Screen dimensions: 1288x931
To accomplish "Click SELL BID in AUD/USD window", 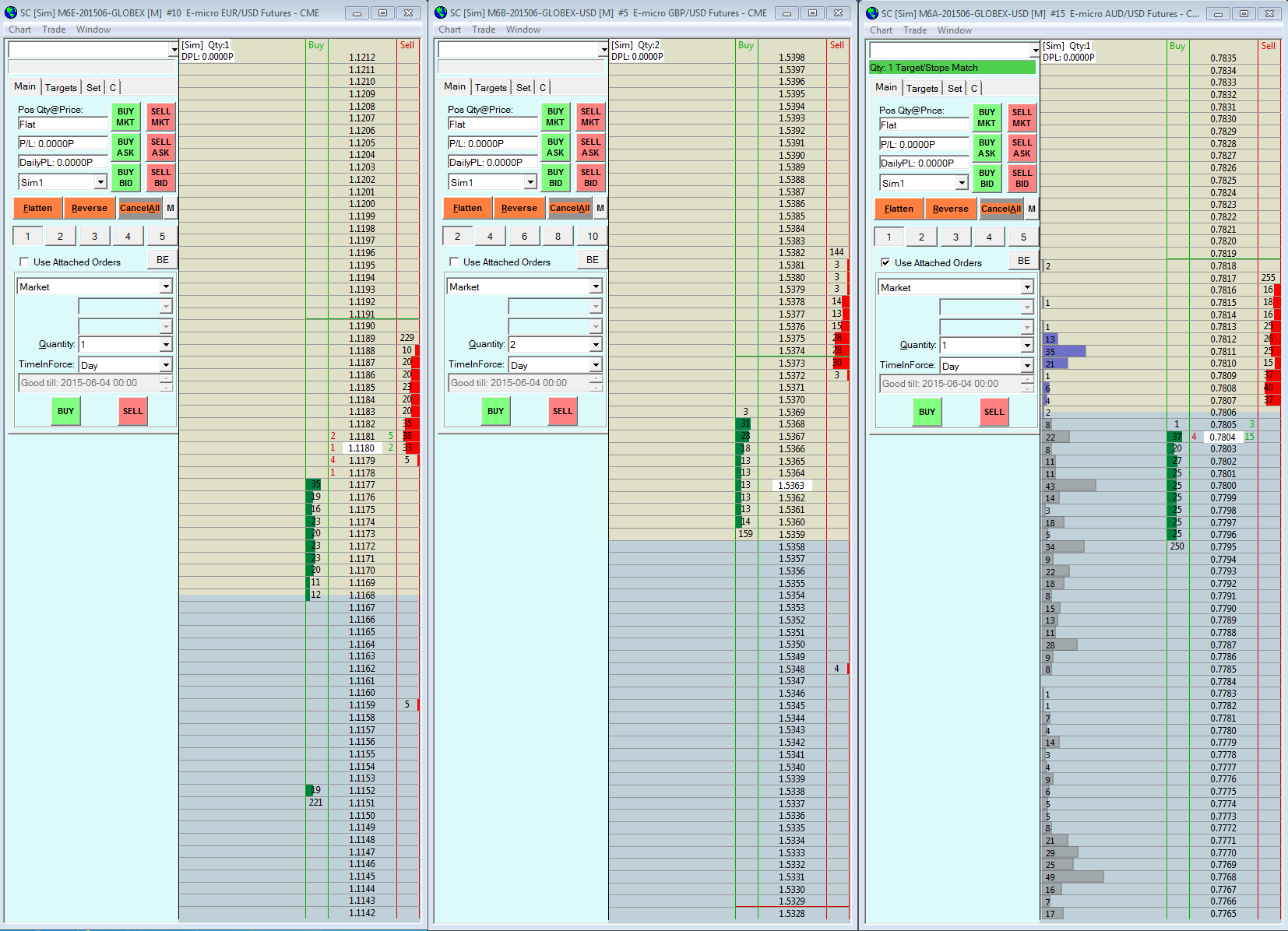I will 1022,178.
